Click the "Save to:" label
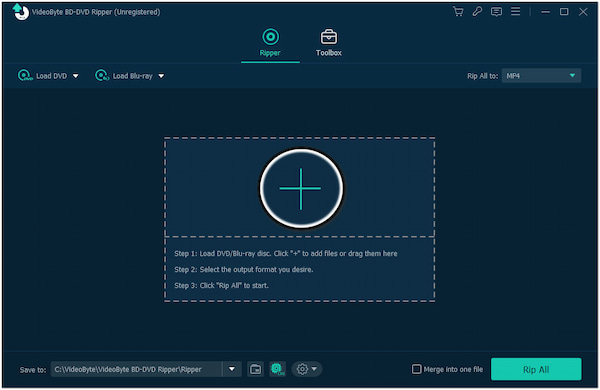Screen dimensions: 600x390 [33, 370]
